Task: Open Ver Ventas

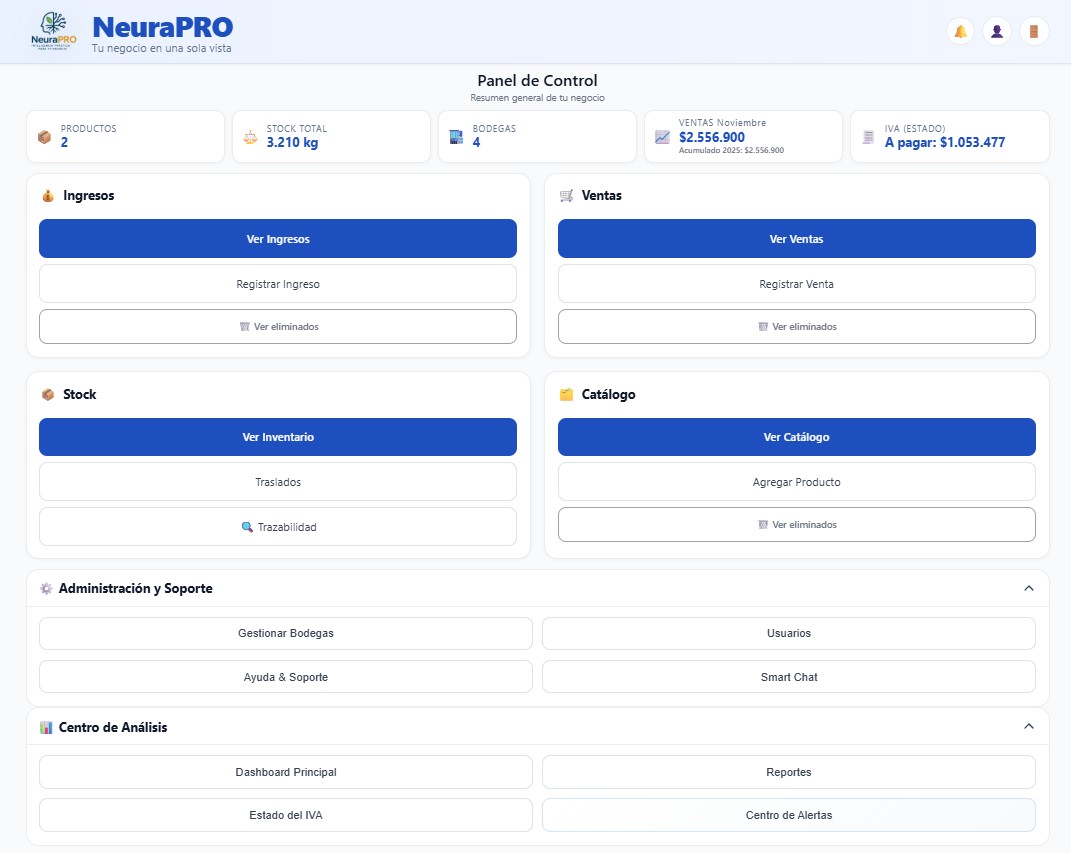Action: [796, 238]
